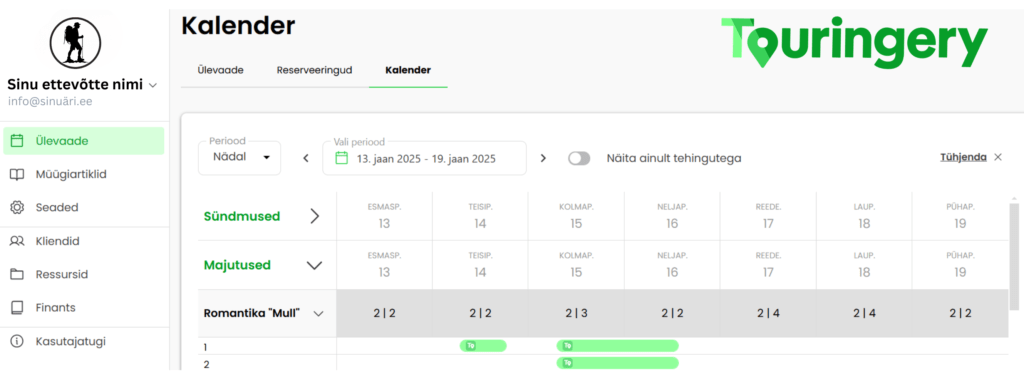
Task: Click the Finants book icon
Action: pos(18,307)
